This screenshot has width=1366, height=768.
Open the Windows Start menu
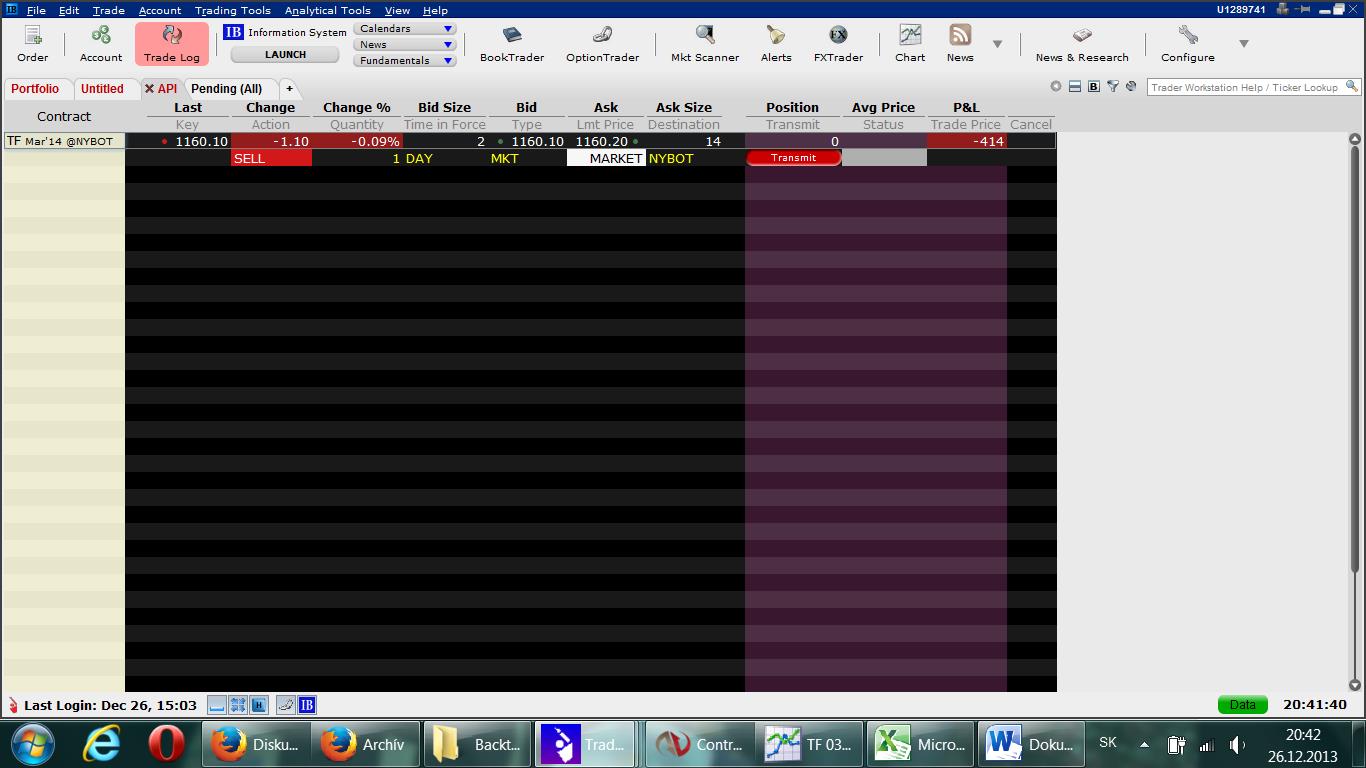(x=32, y=744)
